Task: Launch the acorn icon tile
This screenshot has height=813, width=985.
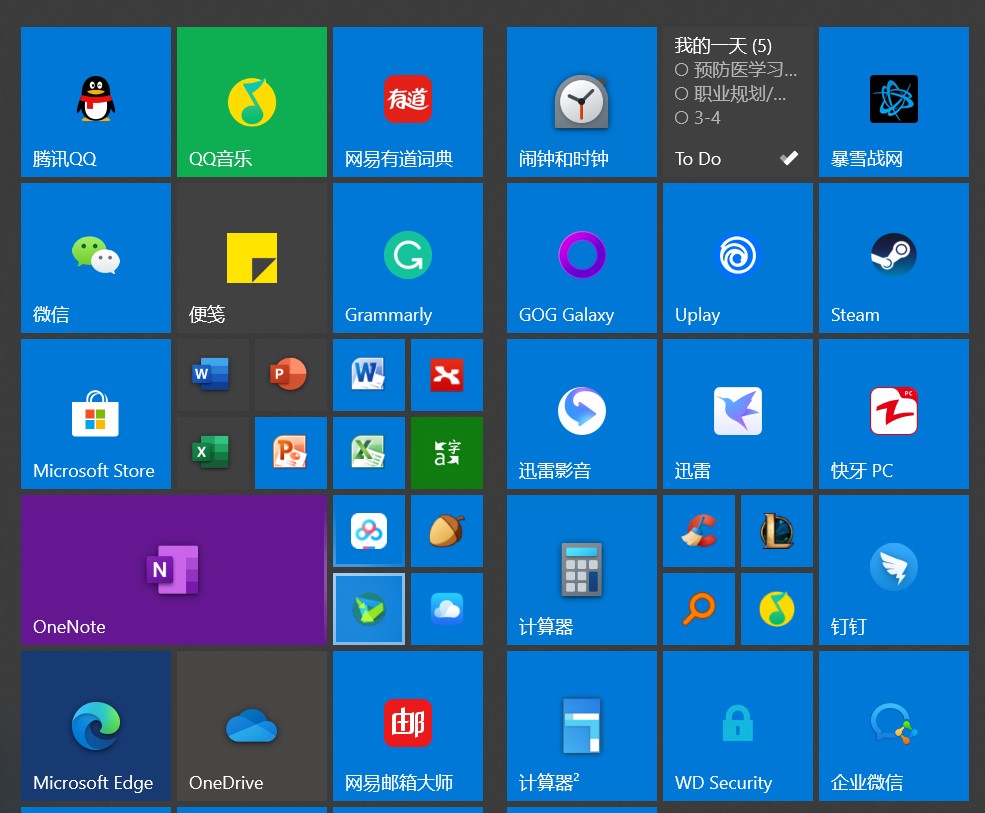Action: point(447,531)
